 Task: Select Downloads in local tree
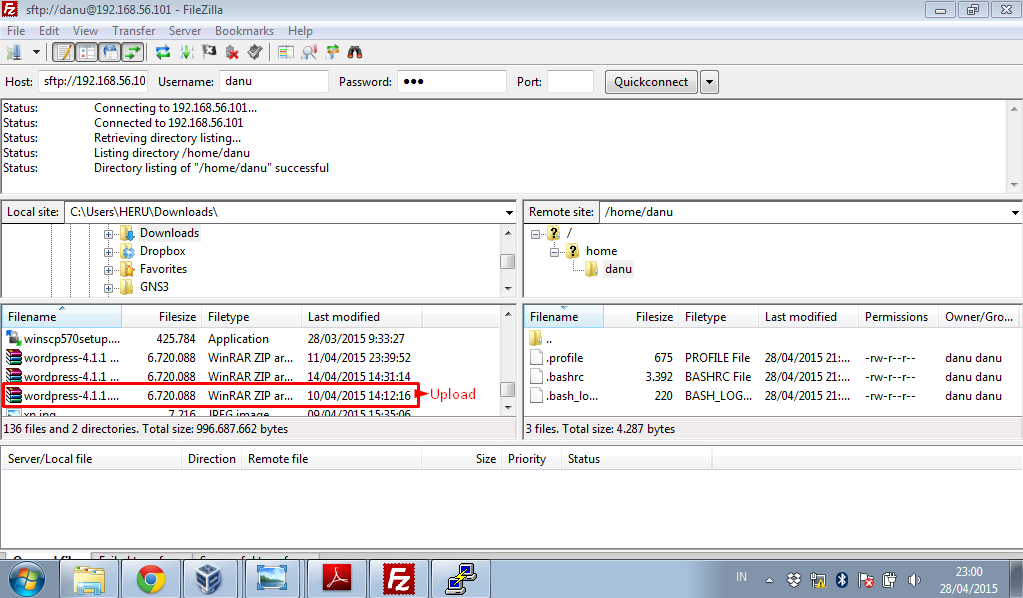(x=169, y=233)
